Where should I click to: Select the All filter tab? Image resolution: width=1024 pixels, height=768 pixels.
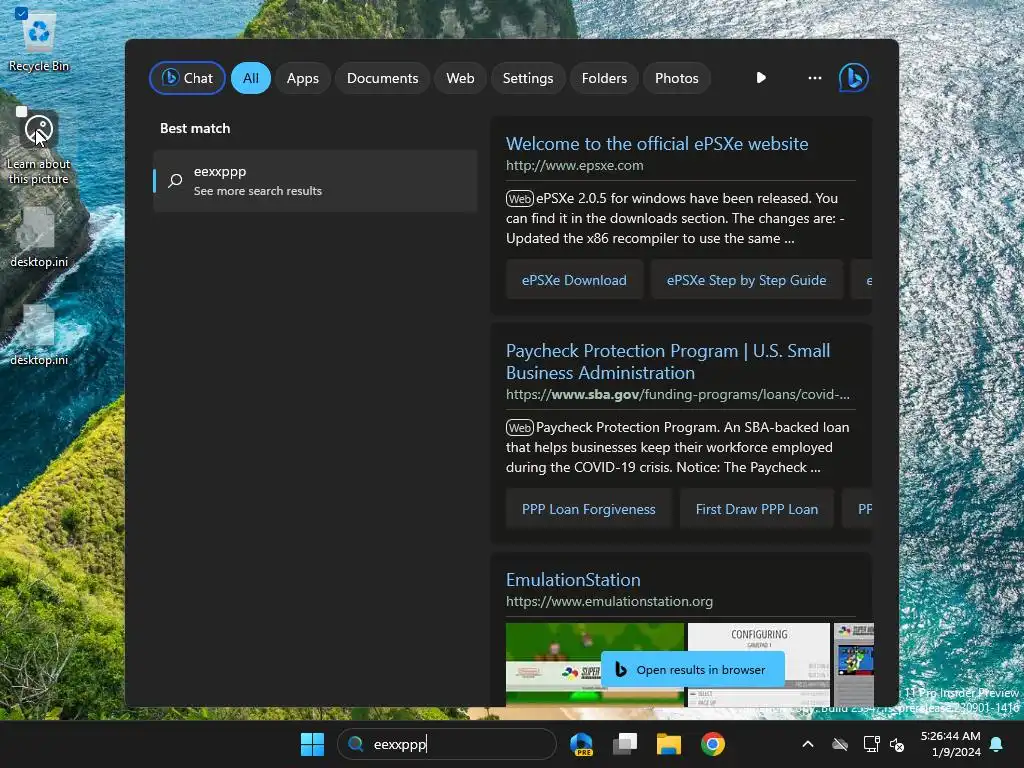pos(251,78)
